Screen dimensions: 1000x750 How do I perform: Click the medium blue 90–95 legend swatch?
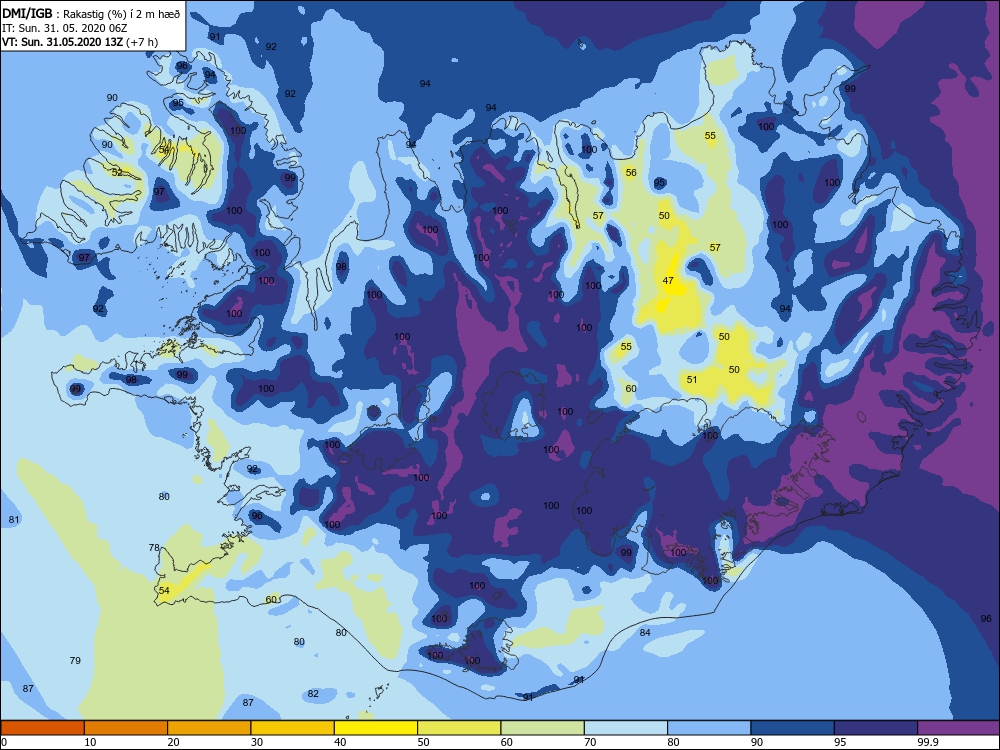point(793,728)
